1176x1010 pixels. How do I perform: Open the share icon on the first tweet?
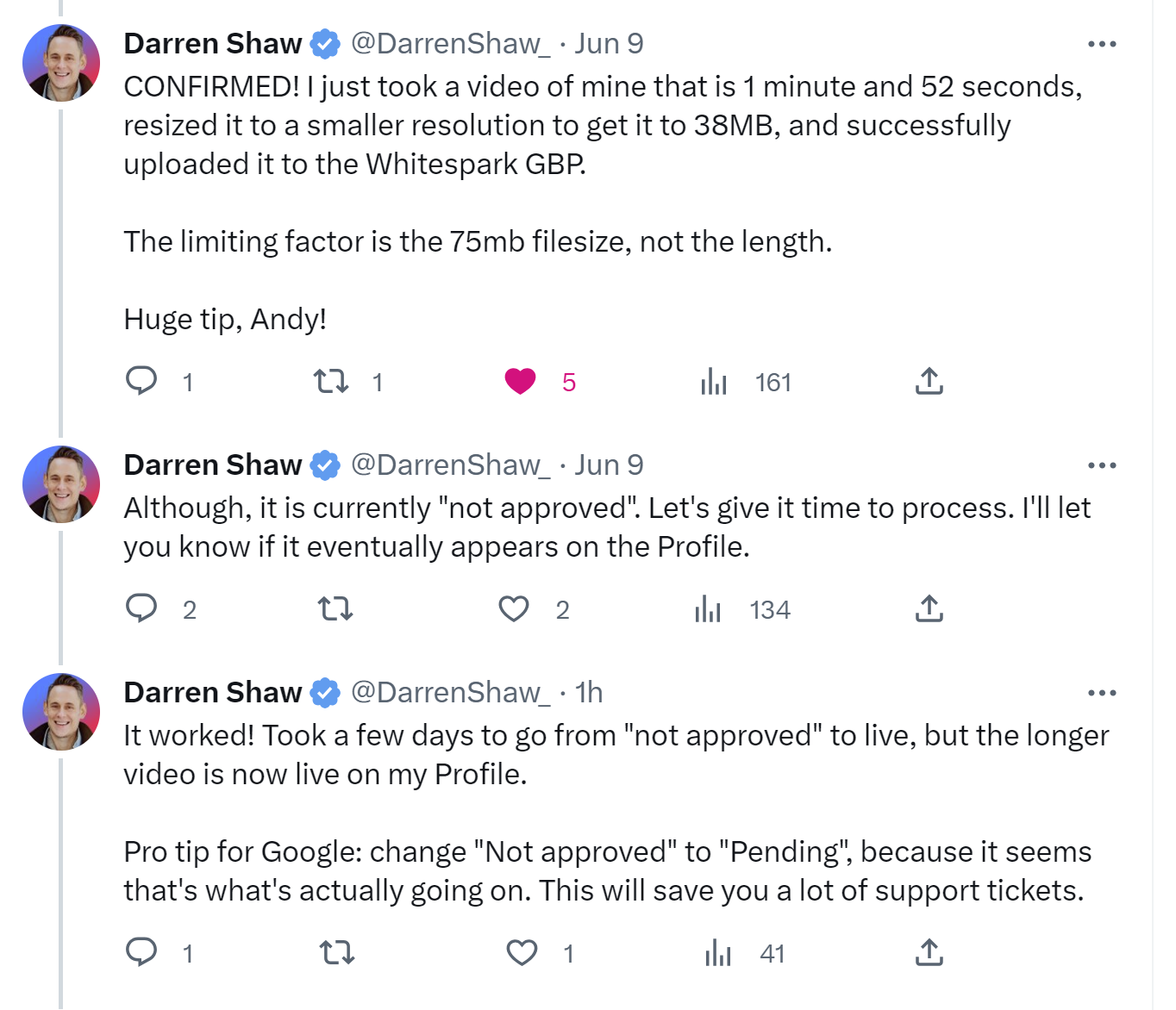click(929, 380)
